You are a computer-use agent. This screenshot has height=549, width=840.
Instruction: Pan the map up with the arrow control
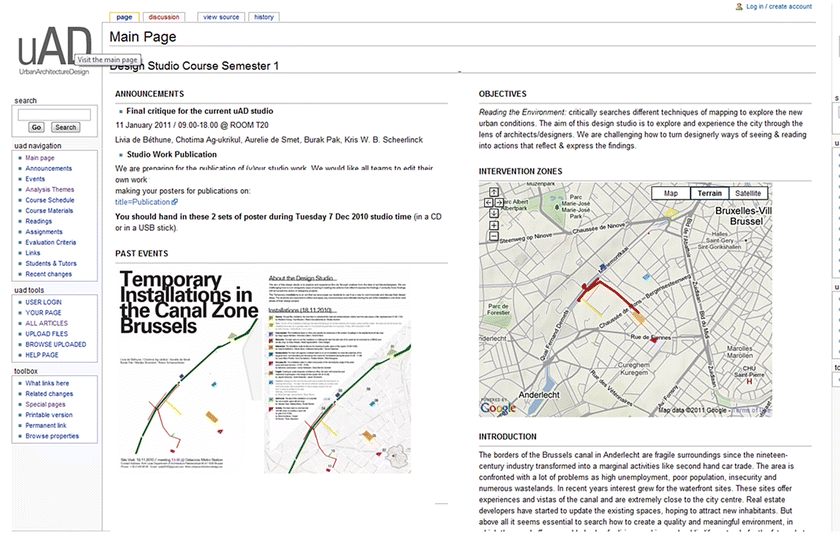coord(493,192)
